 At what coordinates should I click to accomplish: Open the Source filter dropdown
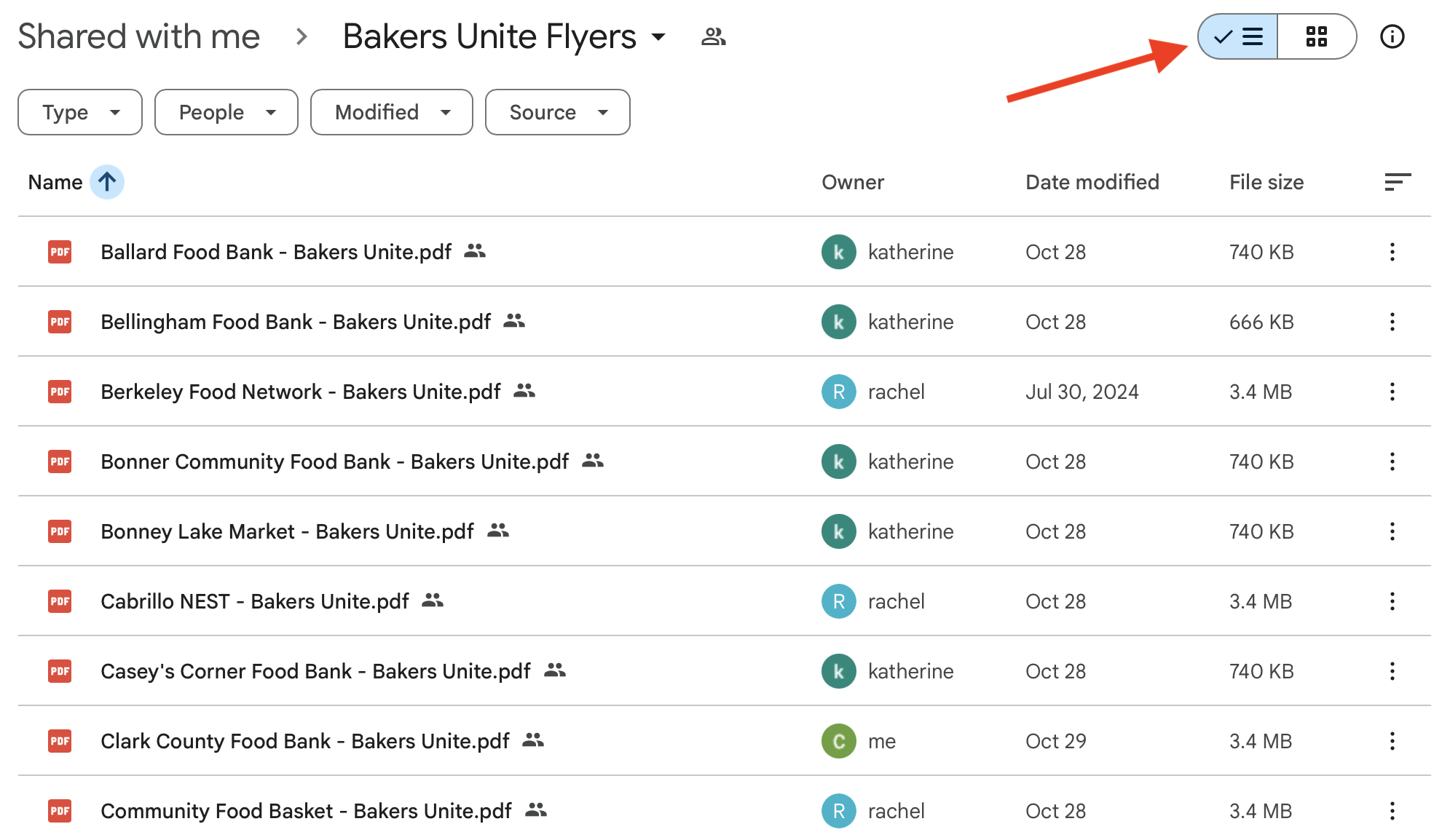pos(558,112)
